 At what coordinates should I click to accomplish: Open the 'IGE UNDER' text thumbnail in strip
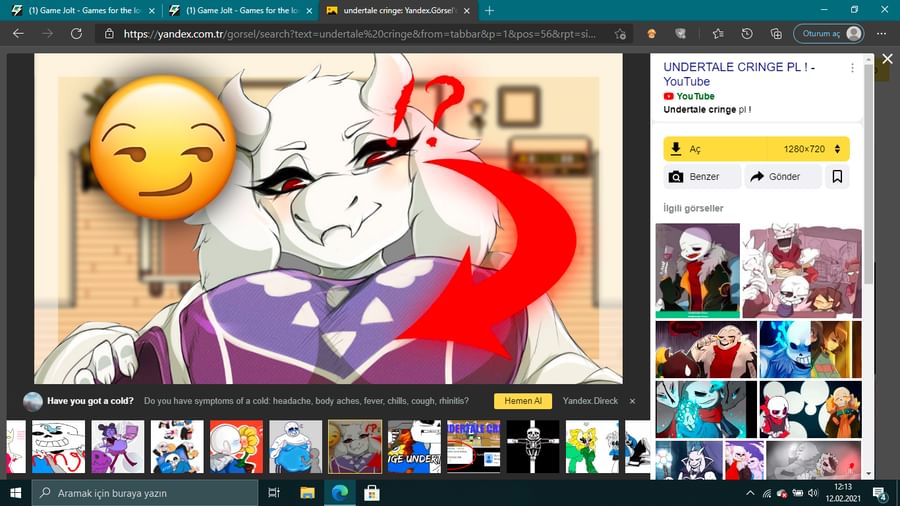pos(414,446)
